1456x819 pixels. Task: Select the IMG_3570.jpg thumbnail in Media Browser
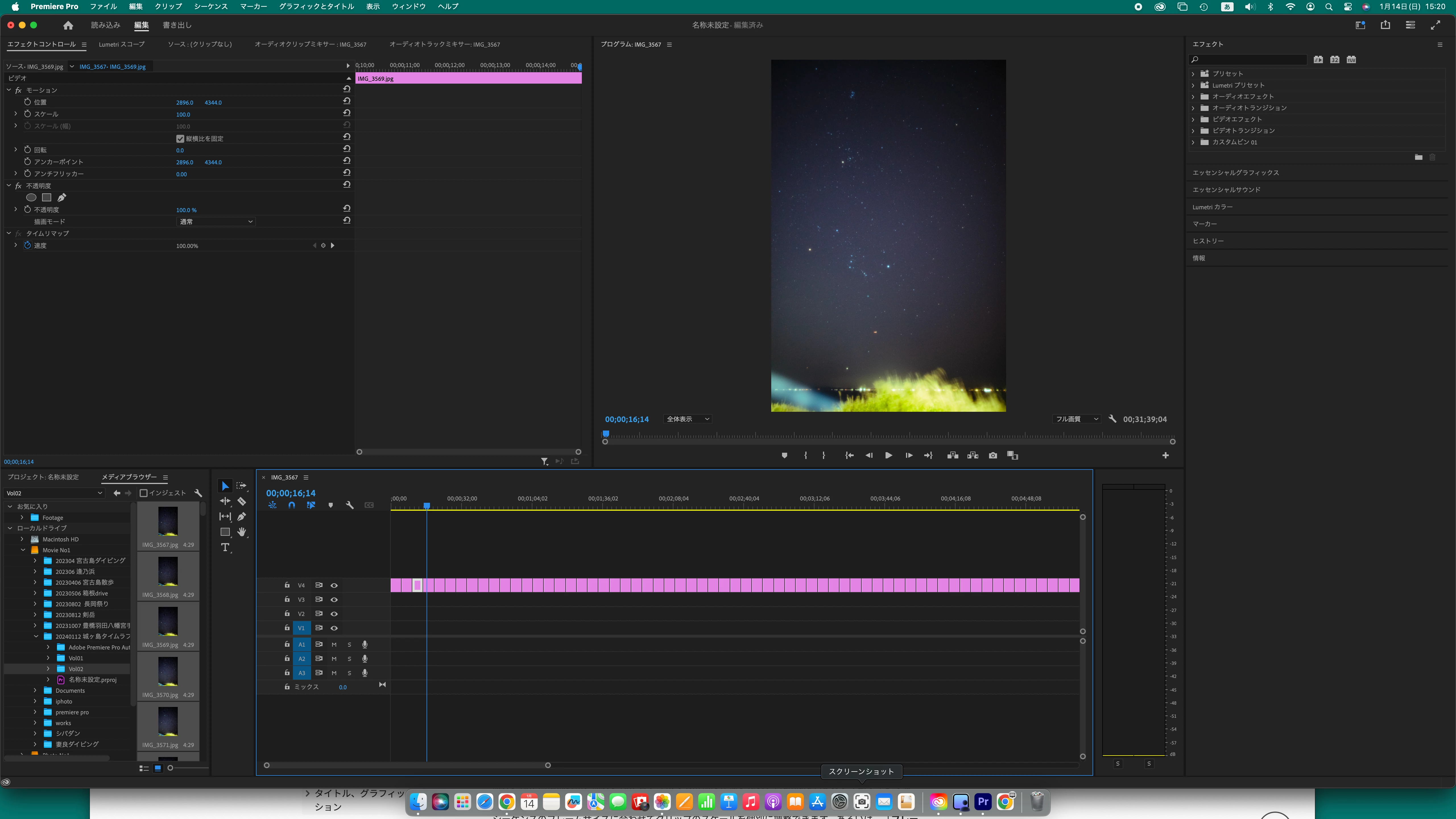(x=168, y=671)
